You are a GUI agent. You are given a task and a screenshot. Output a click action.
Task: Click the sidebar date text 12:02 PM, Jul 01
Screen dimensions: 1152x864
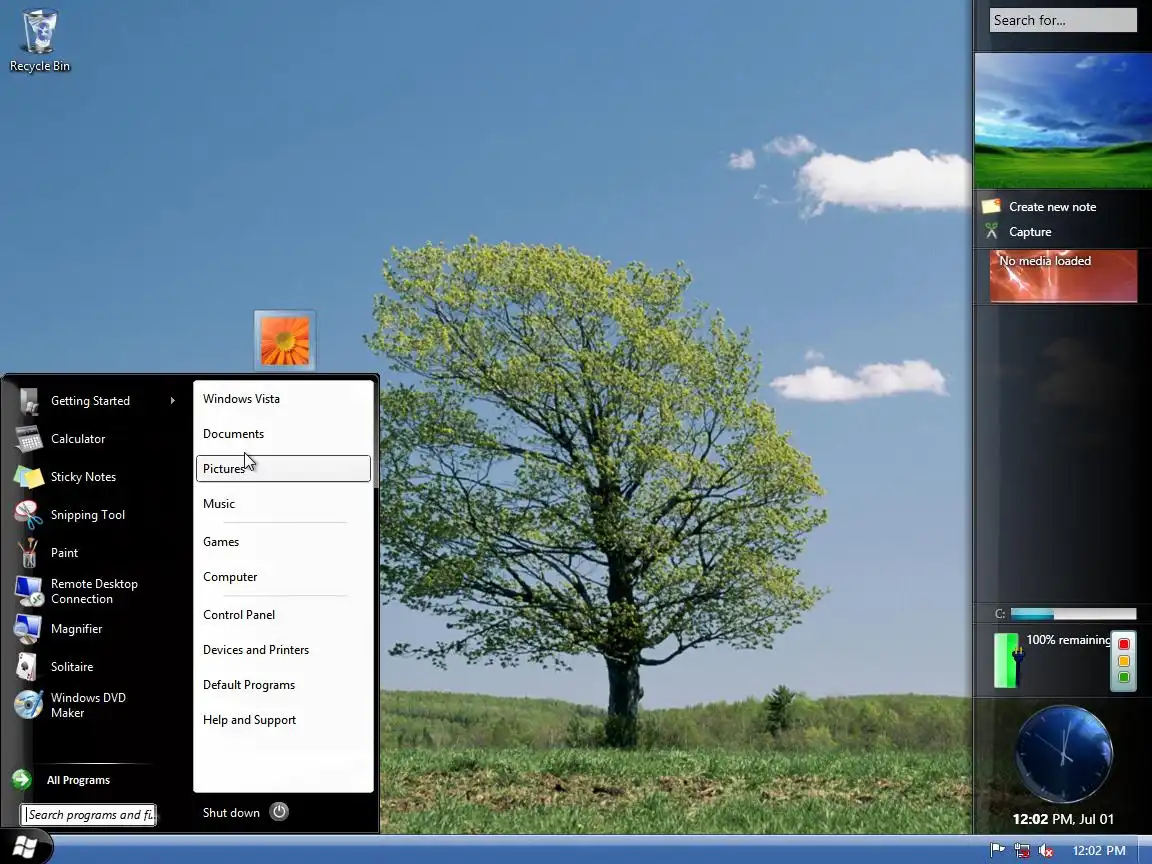(1063, 819)
